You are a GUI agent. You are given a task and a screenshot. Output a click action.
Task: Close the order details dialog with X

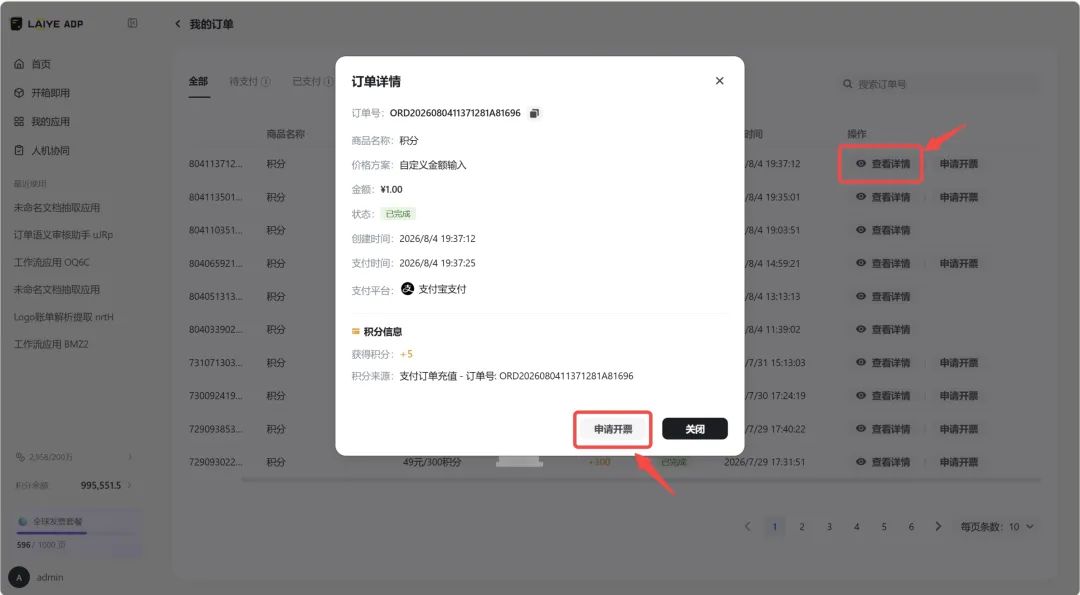tap(719, 81)
